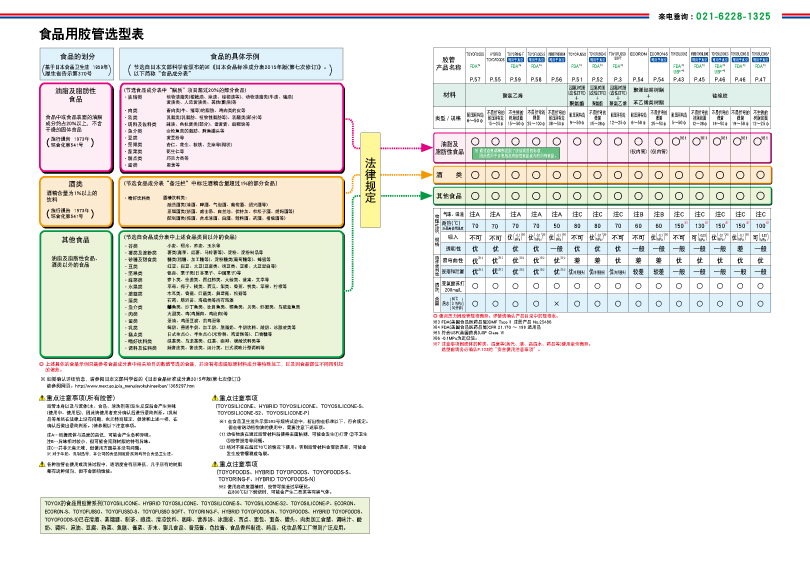Click the page reference P.55
810x573 pixels.
(495, 80)
